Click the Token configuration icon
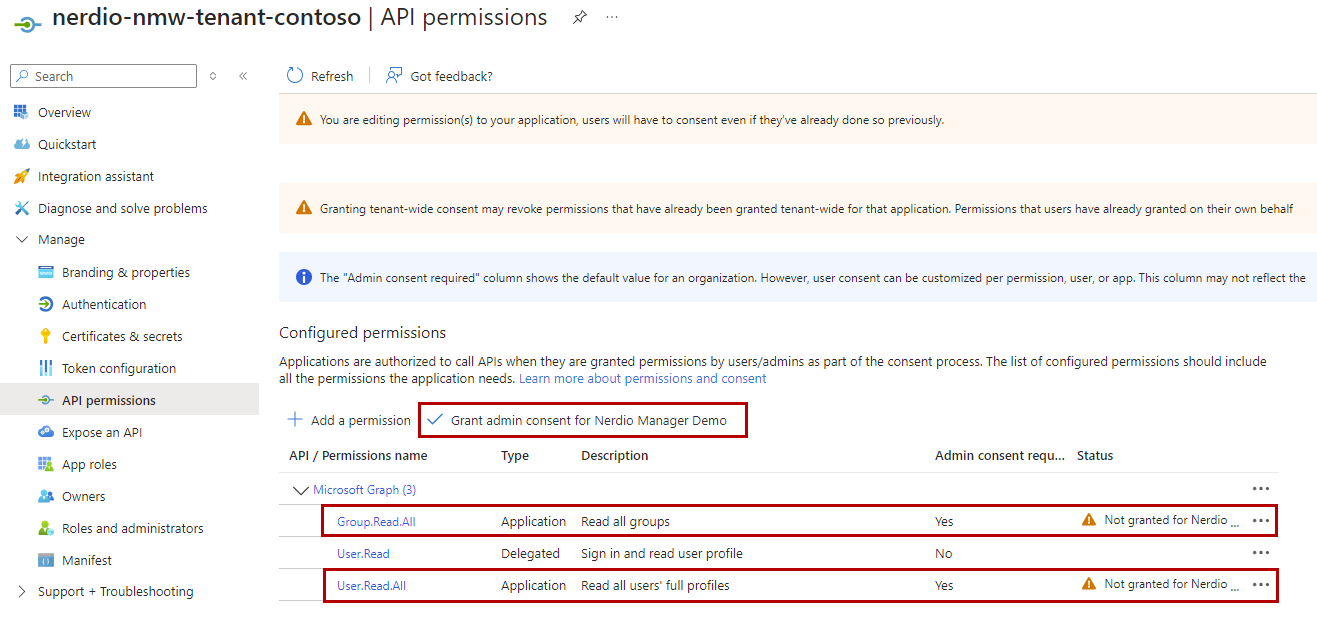This screenshot has height=617, width=1317. coord(45,368)
